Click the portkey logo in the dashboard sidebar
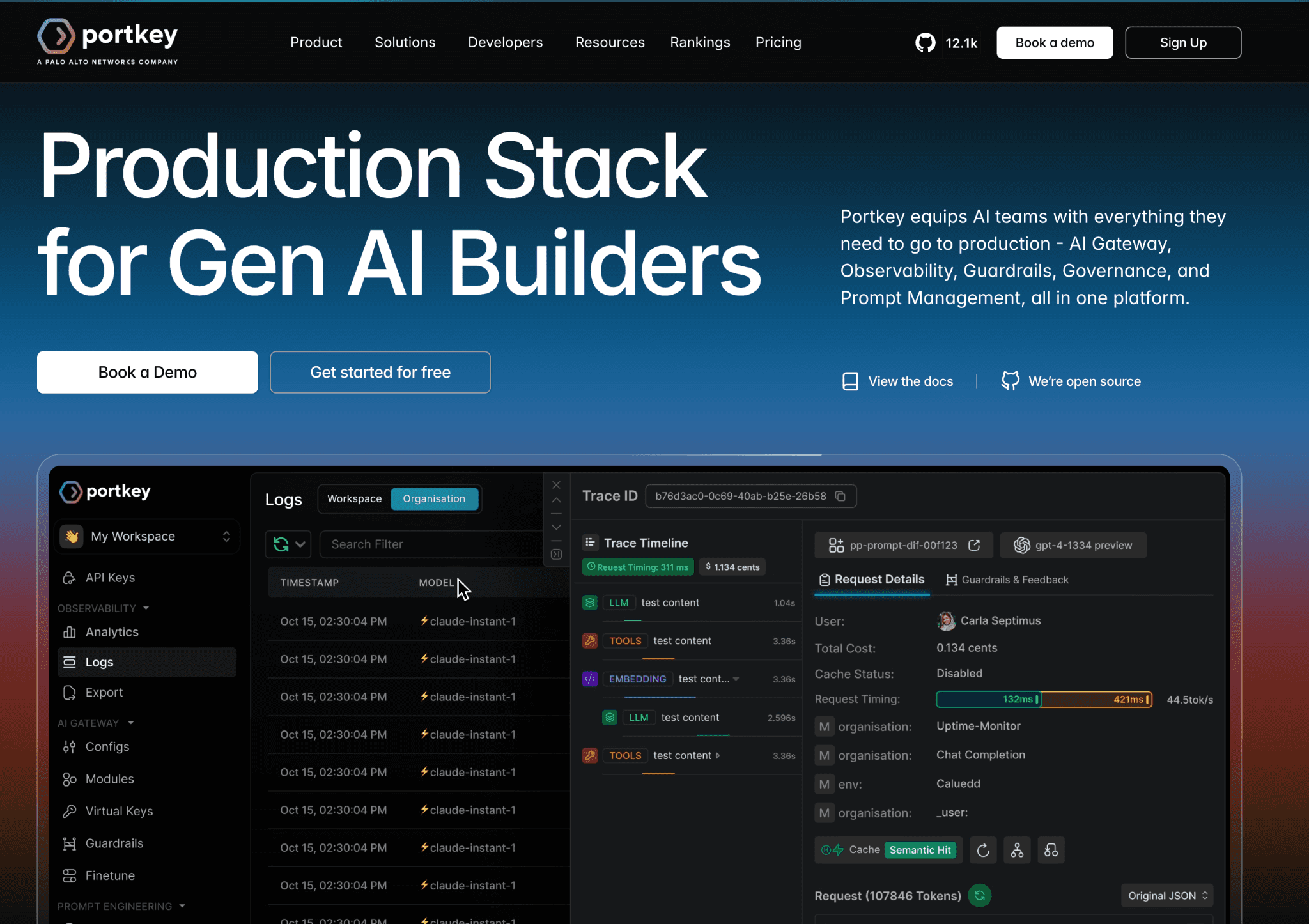Image resolution: width=1309 pixels, height=924 pixels. (x=105, y=491)
